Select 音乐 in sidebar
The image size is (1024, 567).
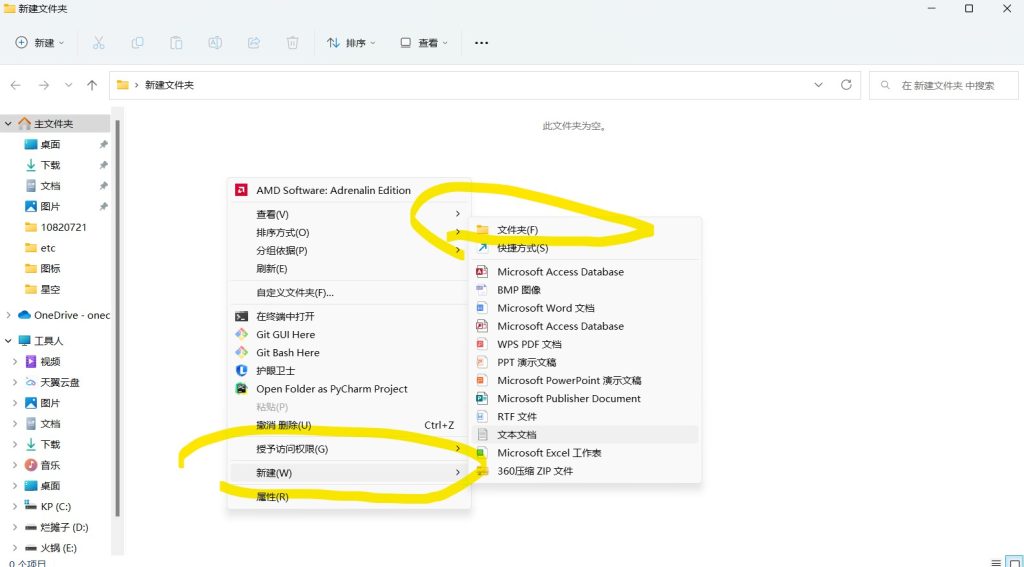tap(50, 465)
